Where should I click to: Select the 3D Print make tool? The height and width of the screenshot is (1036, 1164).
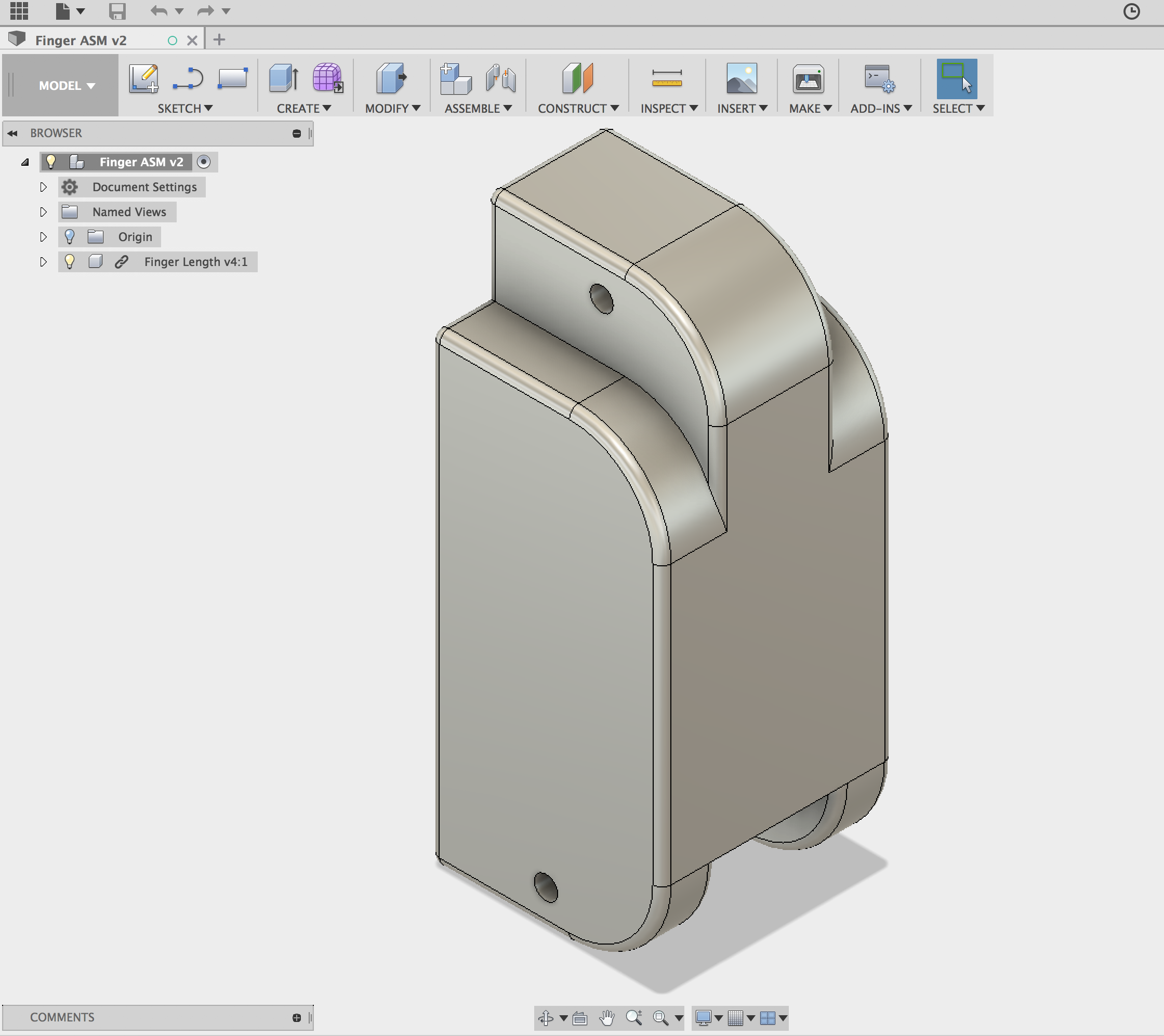(x=809, y=78)
